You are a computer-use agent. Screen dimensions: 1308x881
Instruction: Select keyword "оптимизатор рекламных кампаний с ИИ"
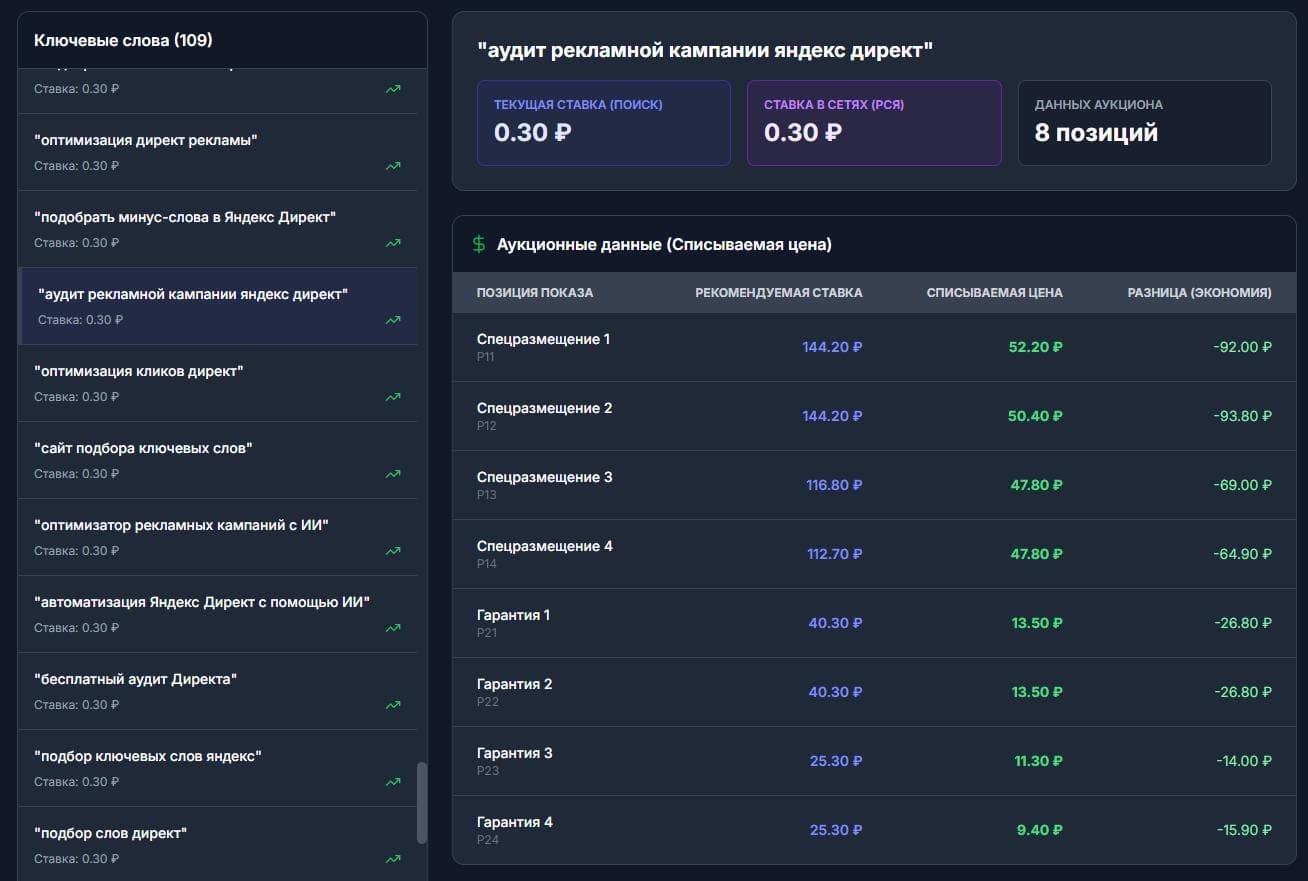pos(218,537)
